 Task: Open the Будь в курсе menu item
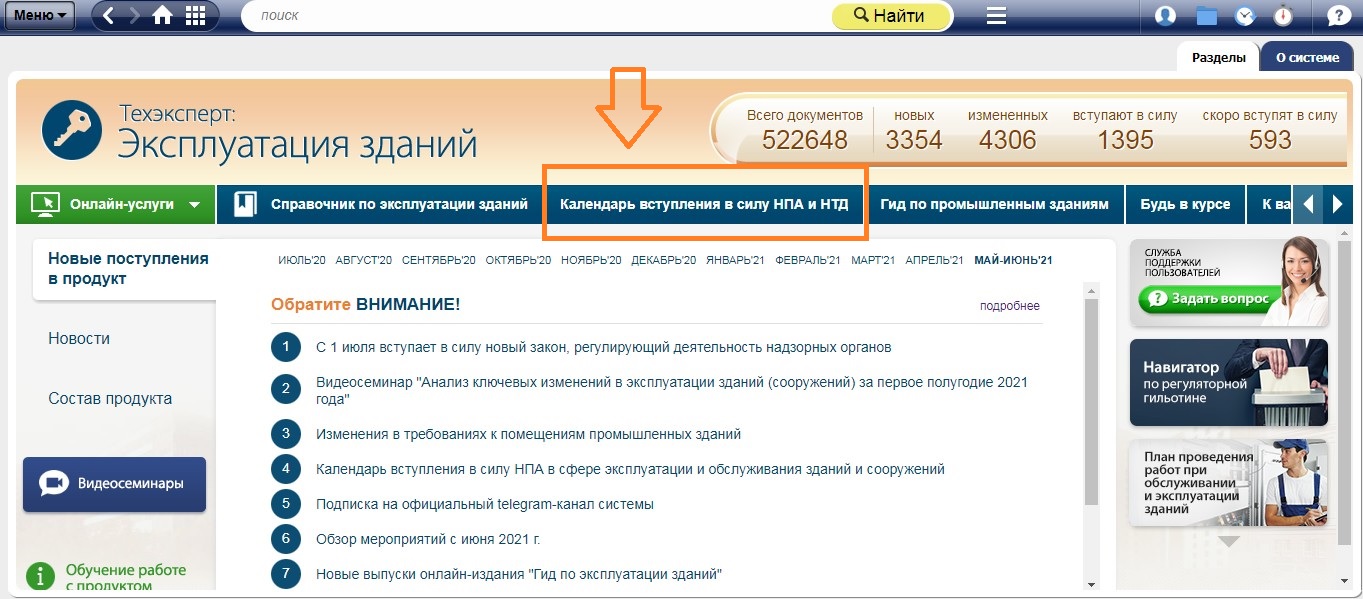1185,204
